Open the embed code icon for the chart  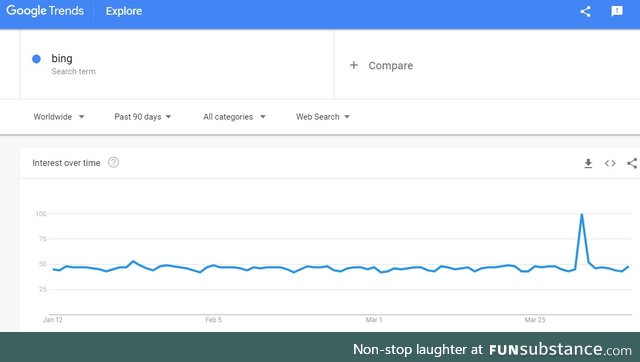coord(610,163)
